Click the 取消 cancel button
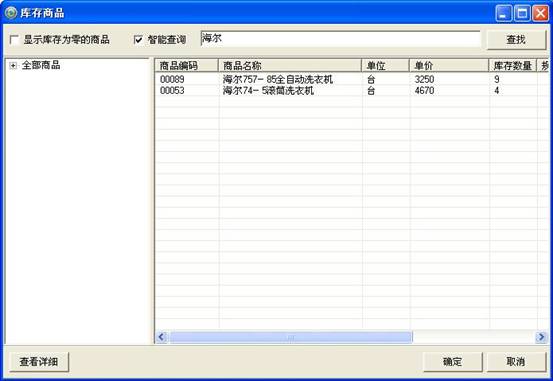553x381 pixels. (516, 362)
